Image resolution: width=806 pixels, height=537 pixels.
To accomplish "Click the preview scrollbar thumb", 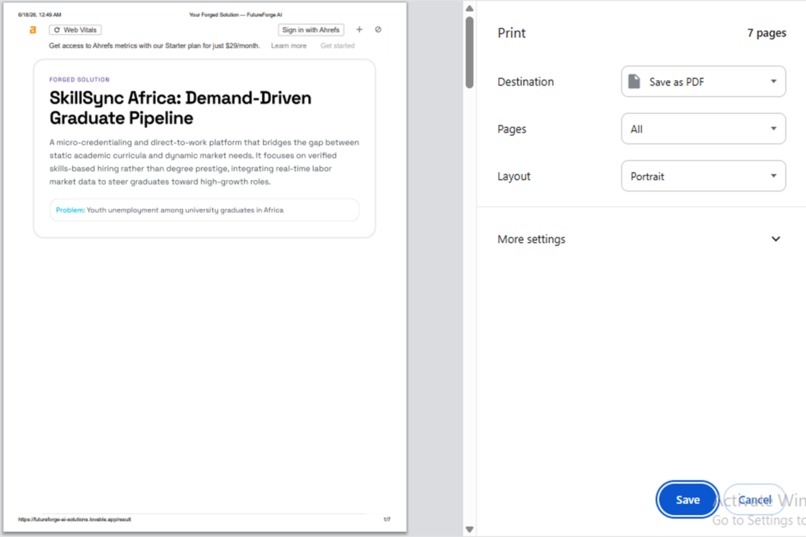I will click(469, 52).
